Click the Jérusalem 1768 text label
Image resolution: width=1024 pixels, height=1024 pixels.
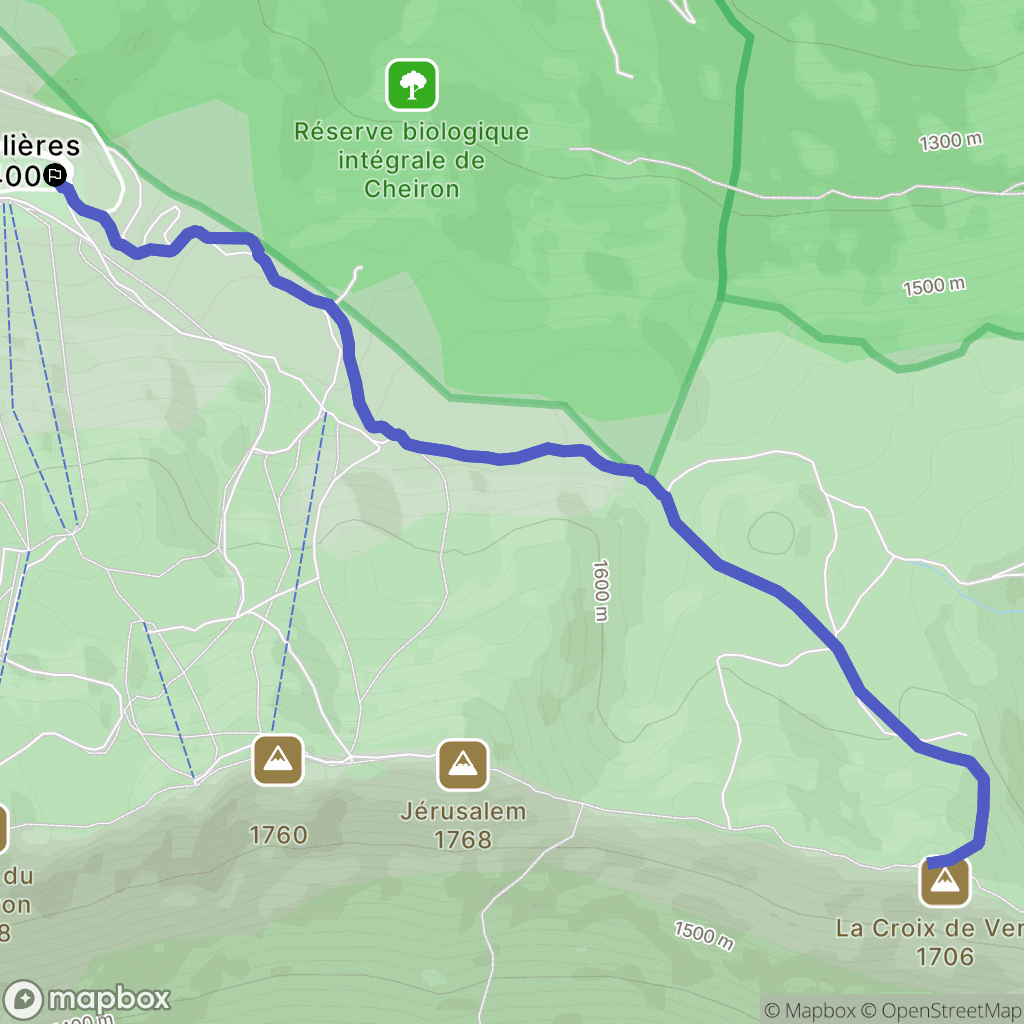tap(463, 825)
